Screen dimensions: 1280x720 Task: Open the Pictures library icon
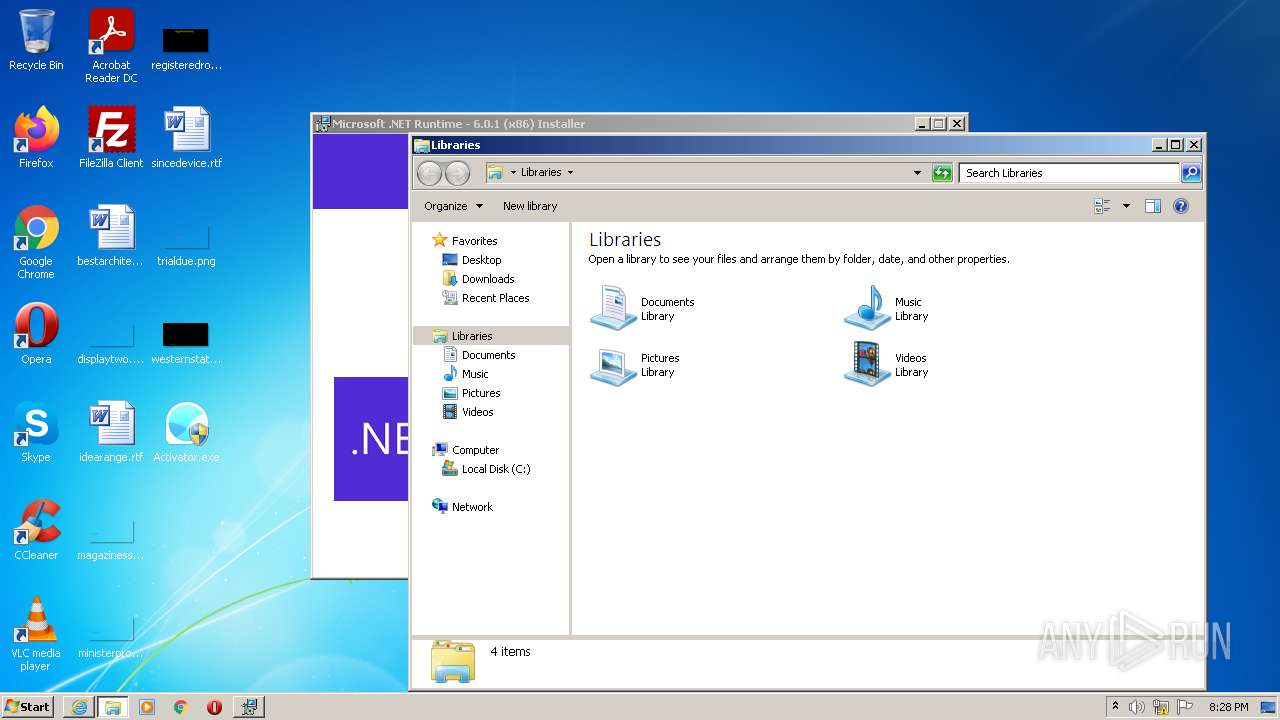point(613,364)
